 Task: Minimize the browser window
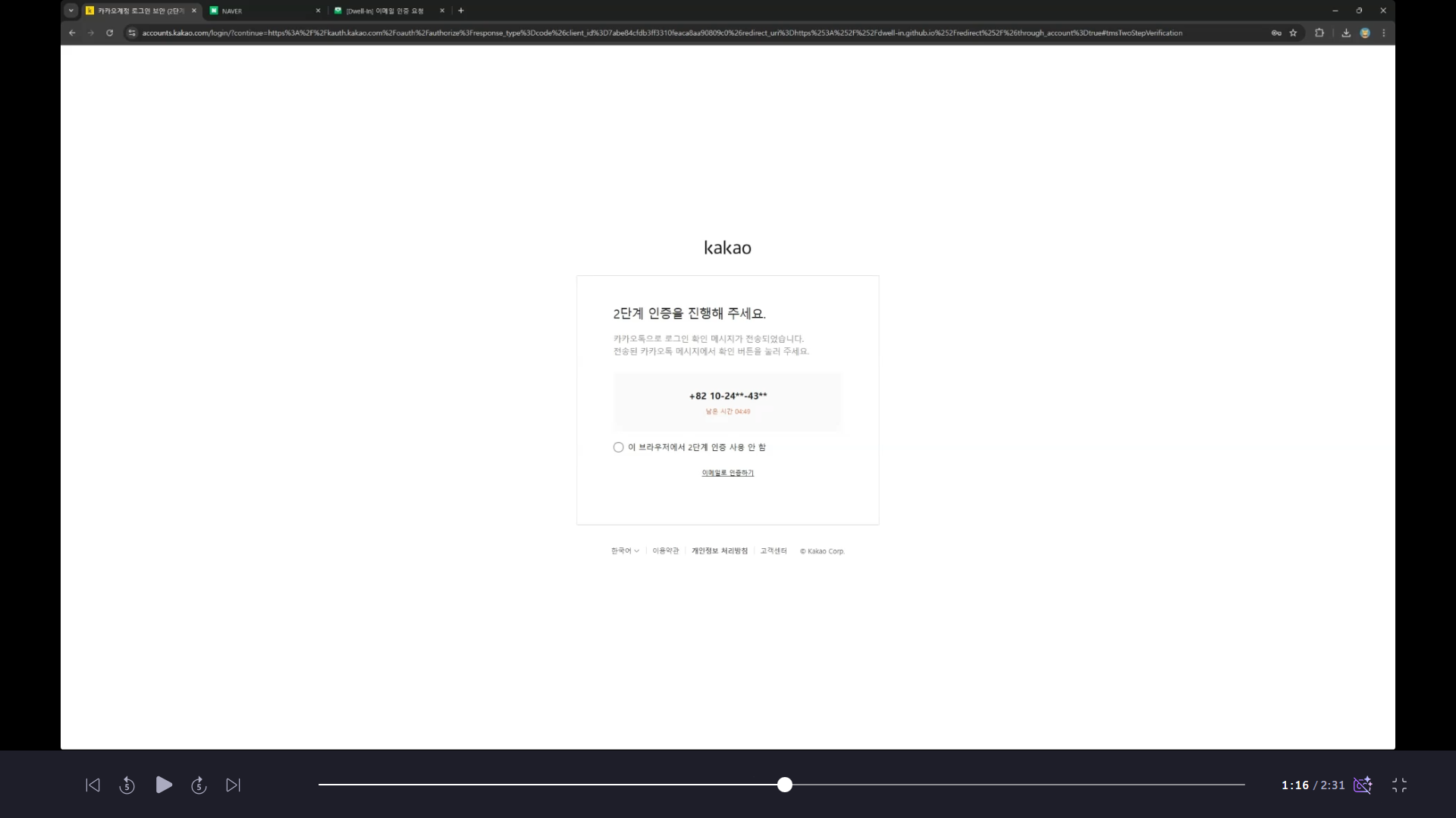[x=1335, y=11]
